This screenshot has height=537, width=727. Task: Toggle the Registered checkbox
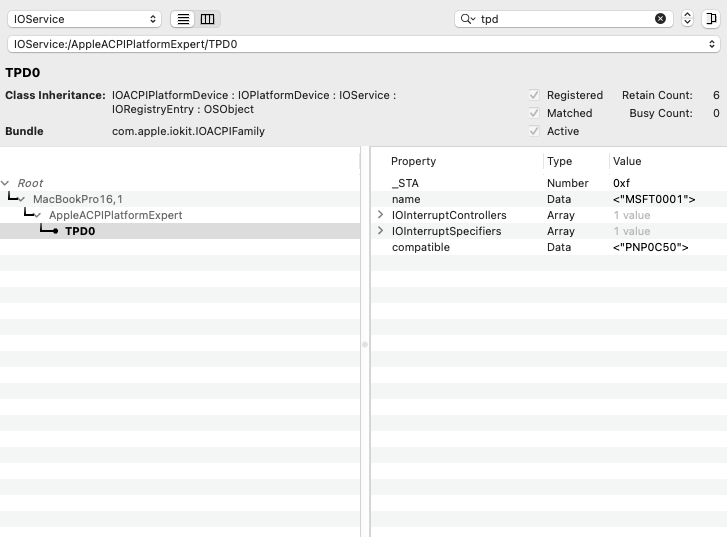click(x=535, y=95)
